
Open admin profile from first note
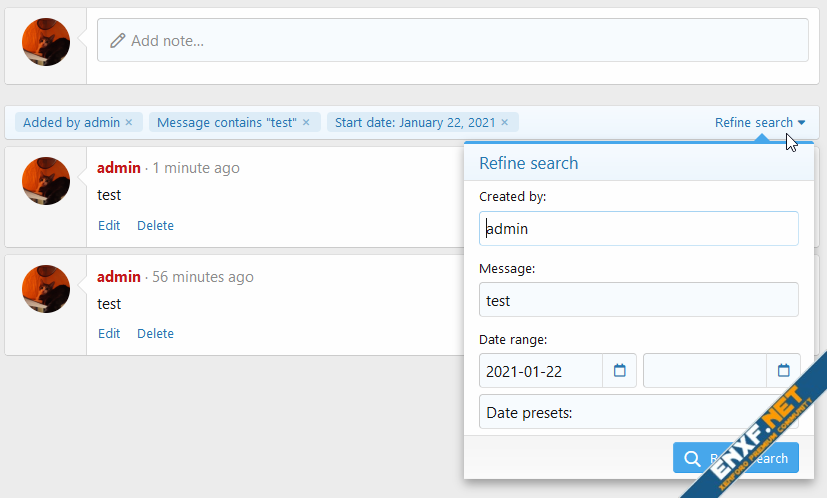point(118,168)
